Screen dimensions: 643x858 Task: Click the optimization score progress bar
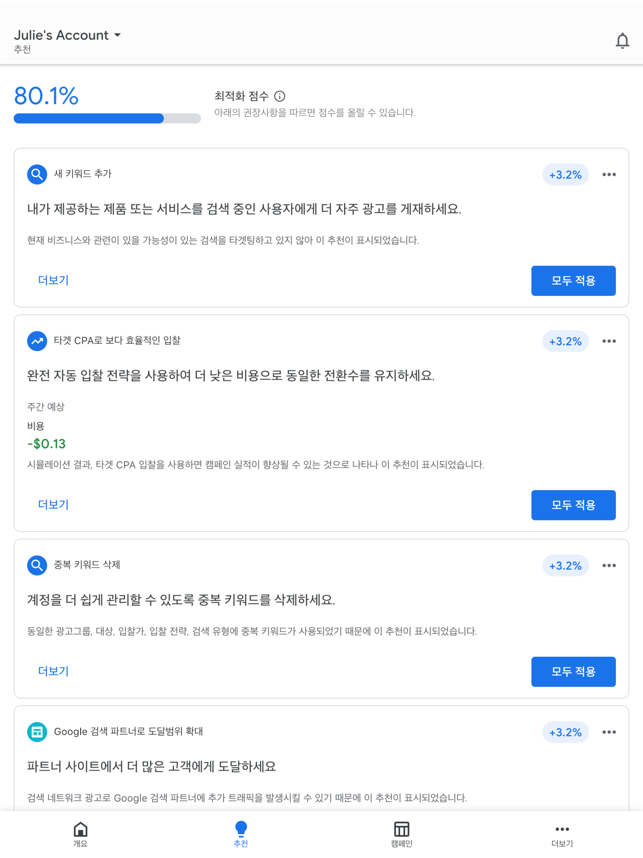[107, 118]
